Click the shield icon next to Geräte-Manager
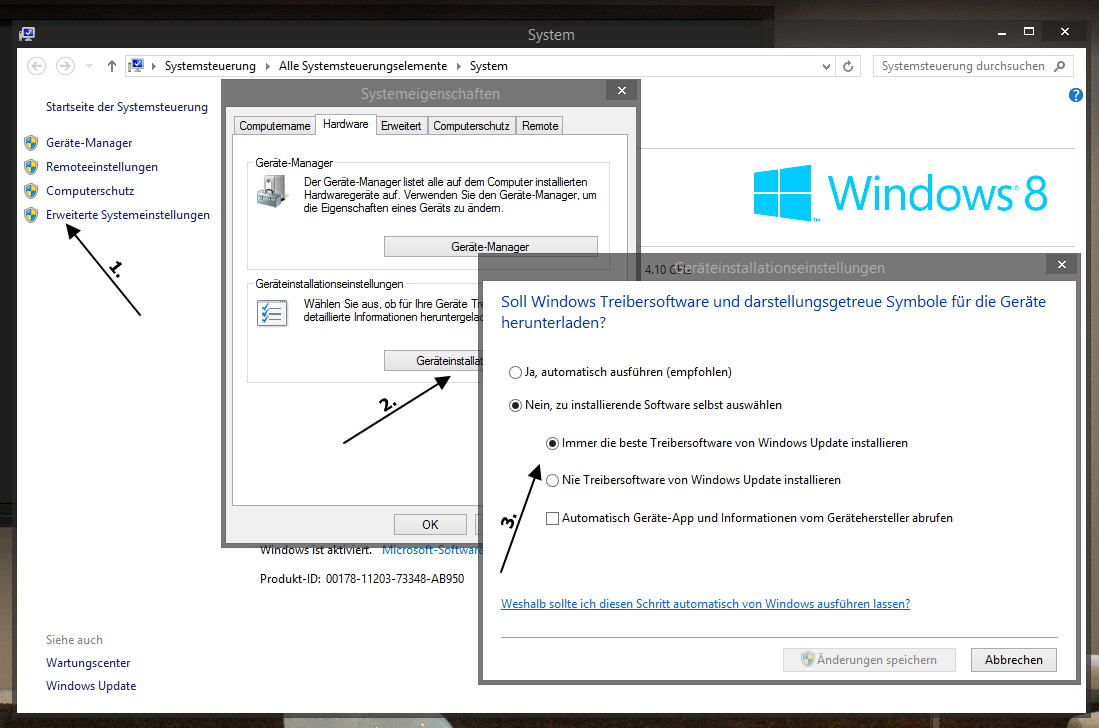 (x=31, y=143)
